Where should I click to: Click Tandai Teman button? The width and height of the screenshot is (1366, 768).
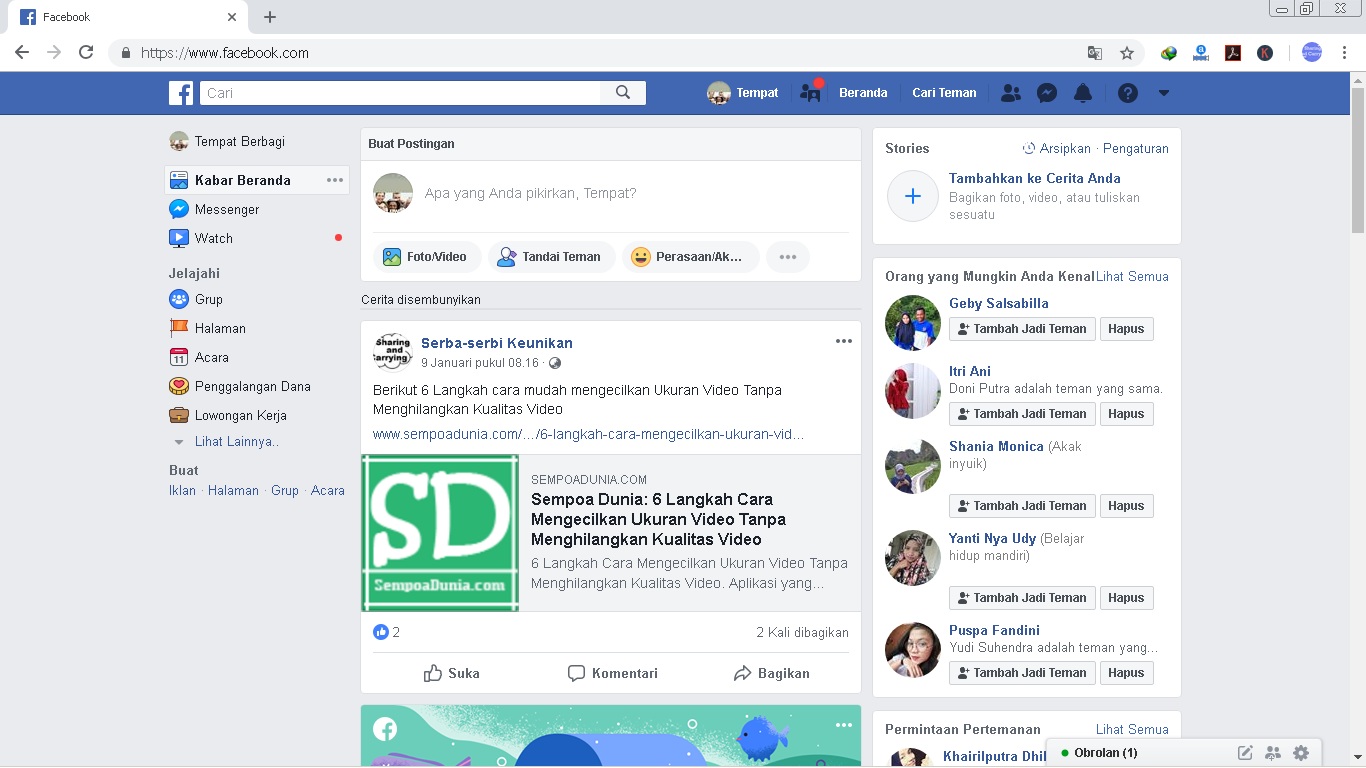(551, 257)
